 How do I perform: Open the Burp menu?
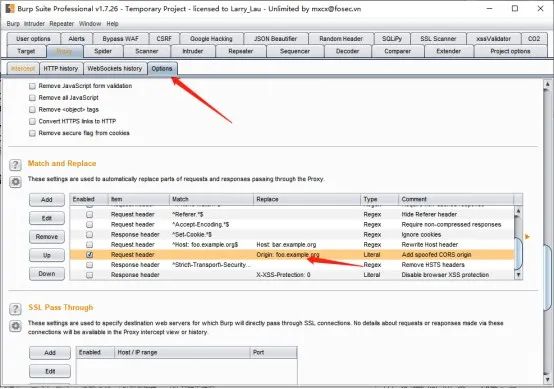[13, 24]
